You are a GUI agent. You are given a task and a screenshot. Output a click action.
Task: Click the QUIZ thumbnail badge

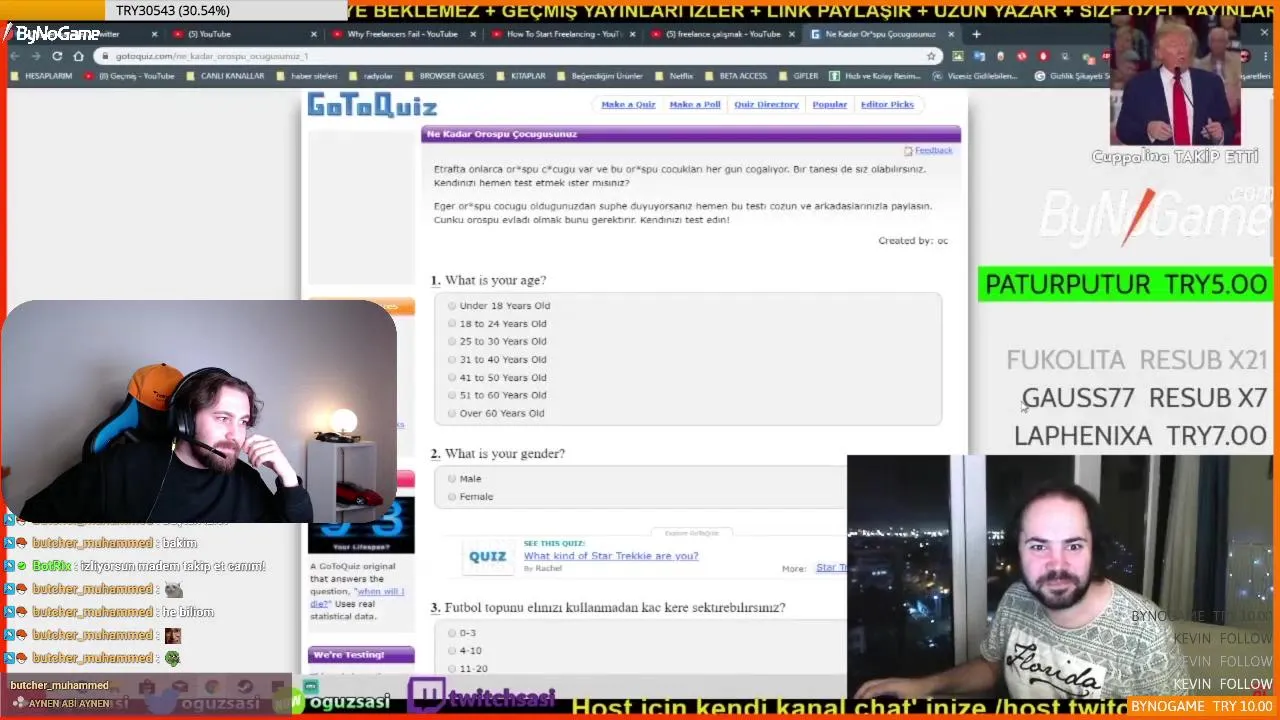click(488, 557)
